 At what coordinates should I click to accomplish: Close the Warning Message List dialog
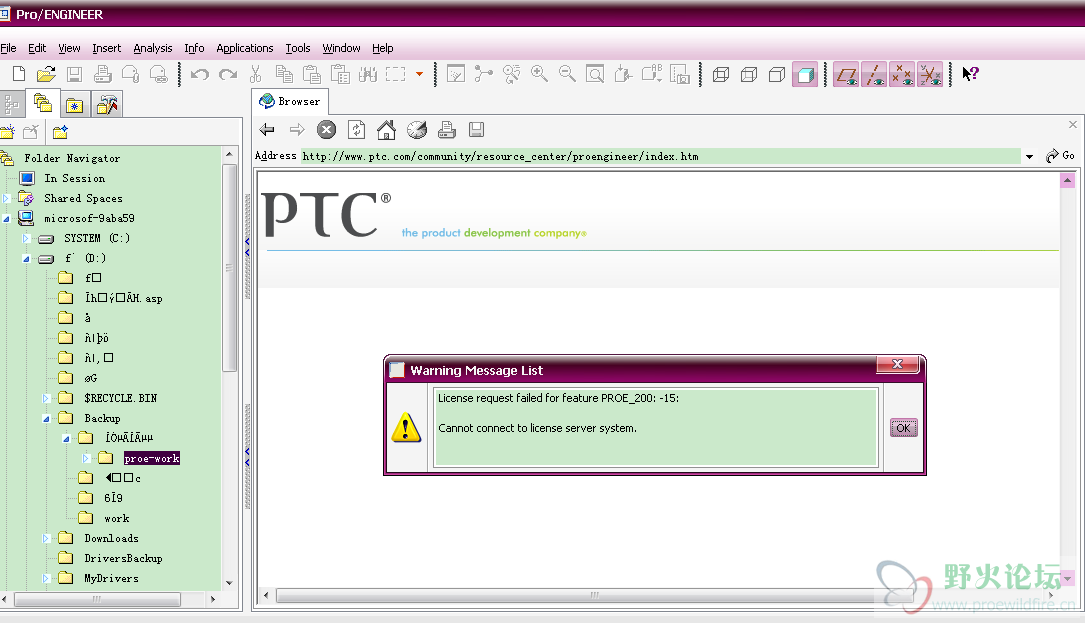(x=897, y=364)
